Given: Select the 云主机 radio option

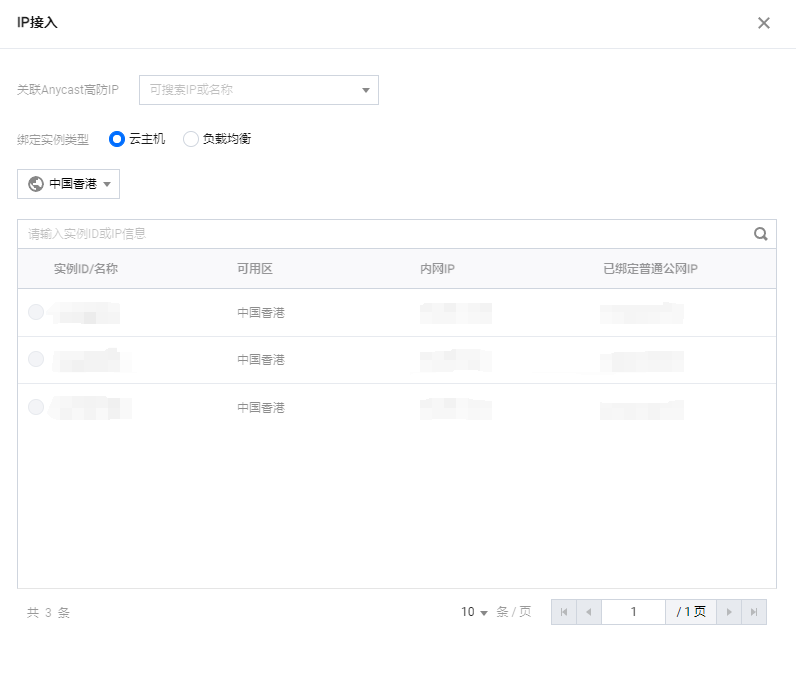Looking at the screenshot, I should 117,139.
